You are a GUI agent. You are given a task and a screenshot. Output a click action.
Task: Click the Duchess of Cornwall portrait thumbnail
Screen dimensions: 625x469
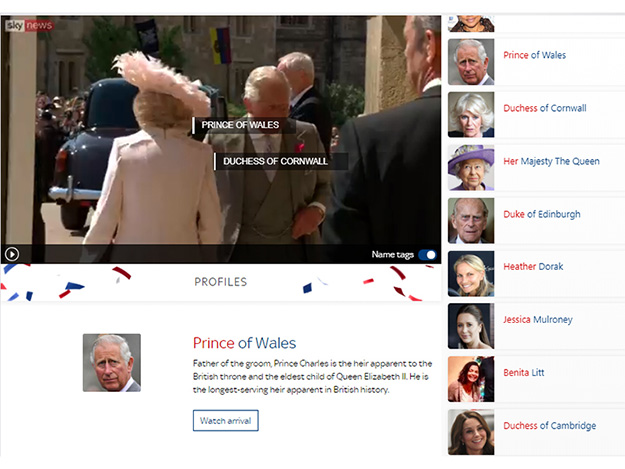tap(471, 115)
